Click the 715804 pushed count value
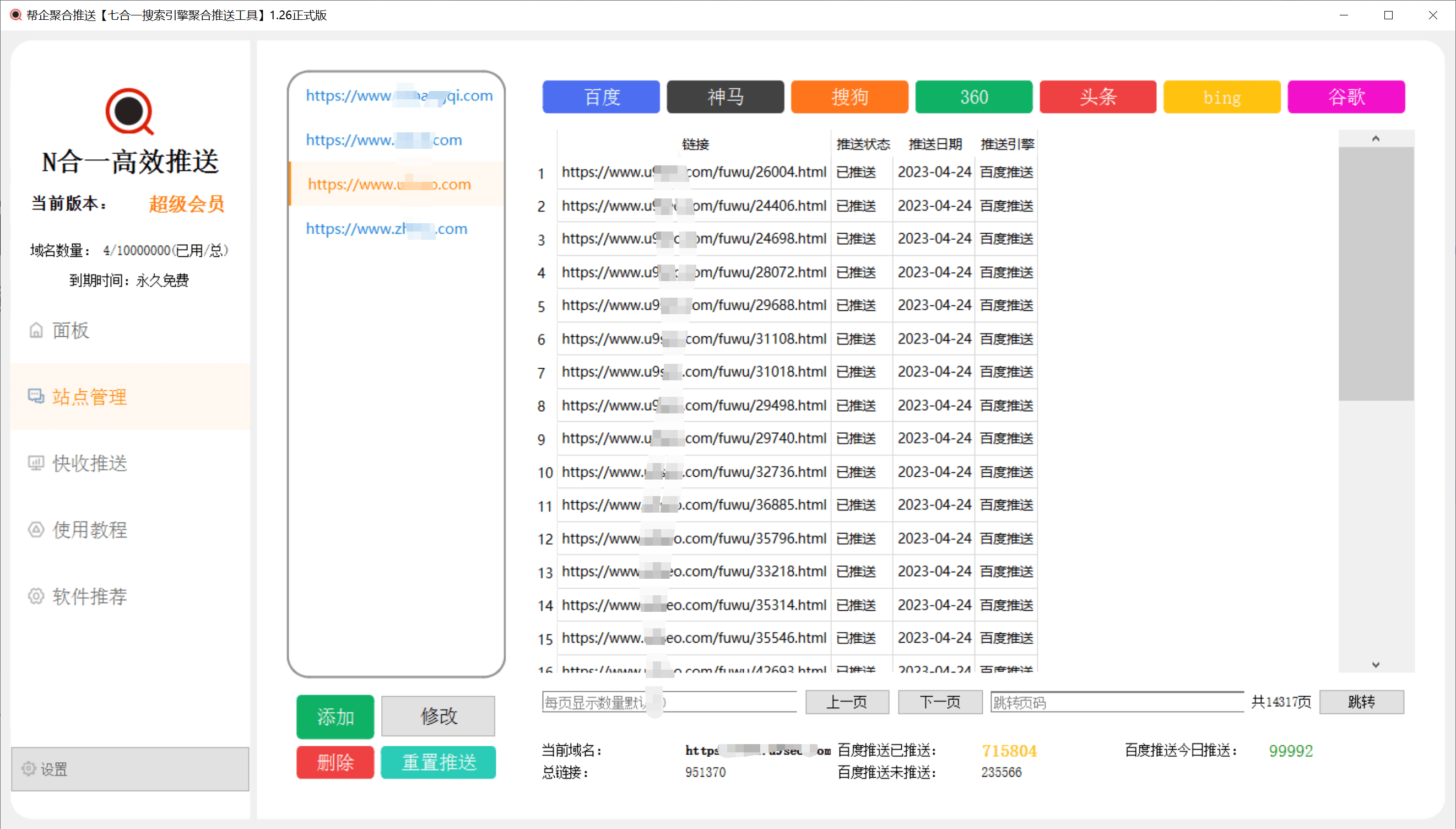The width and height of the screenshot is (1456, 829). (x=1009, y=751)
